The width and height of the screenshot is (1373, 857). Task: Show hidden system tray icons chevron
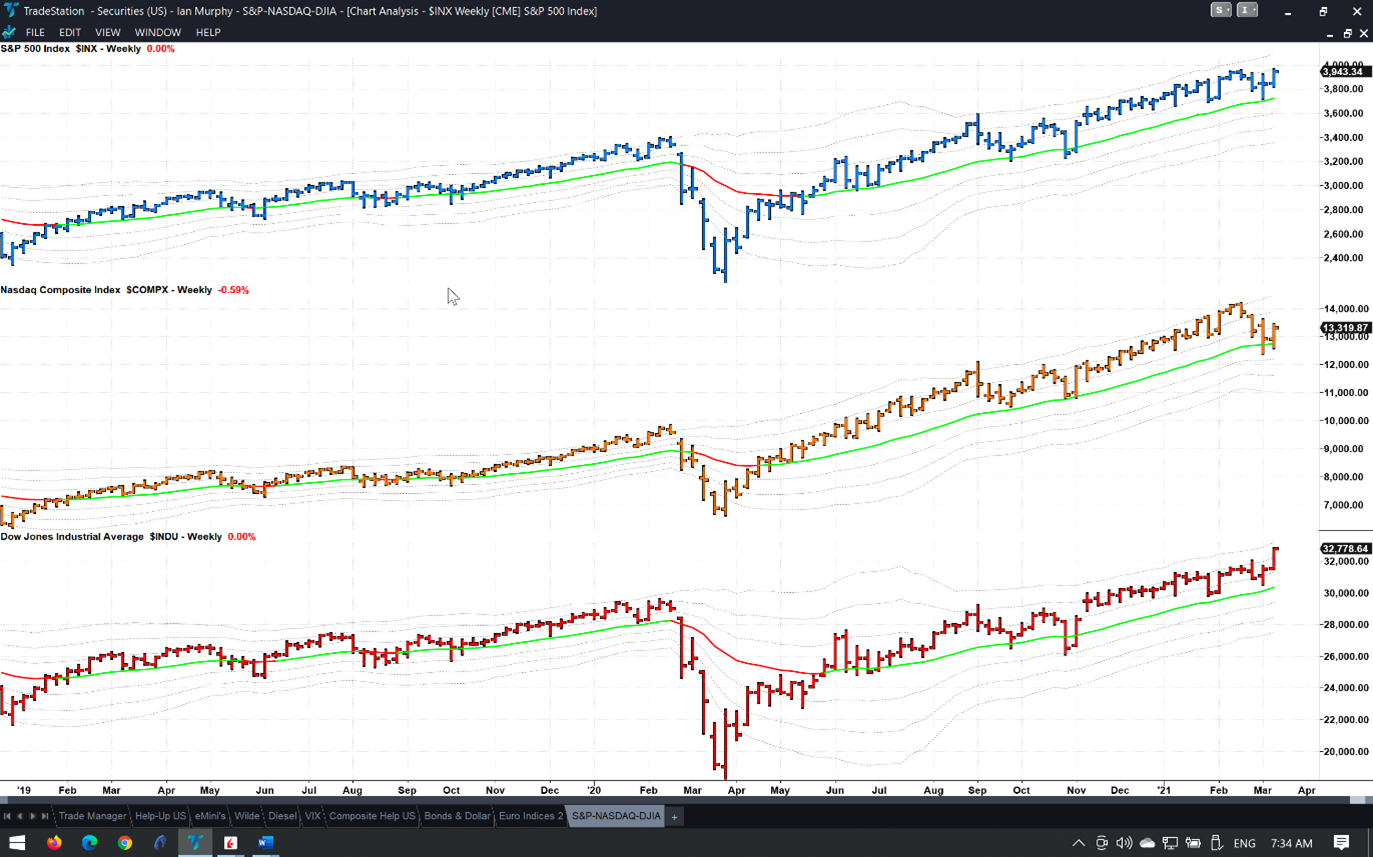(1078, 843)
